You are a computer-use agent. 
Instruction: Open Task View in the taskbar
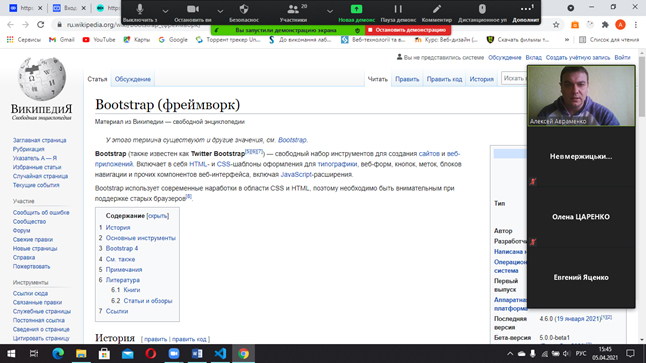click(34, 354)
